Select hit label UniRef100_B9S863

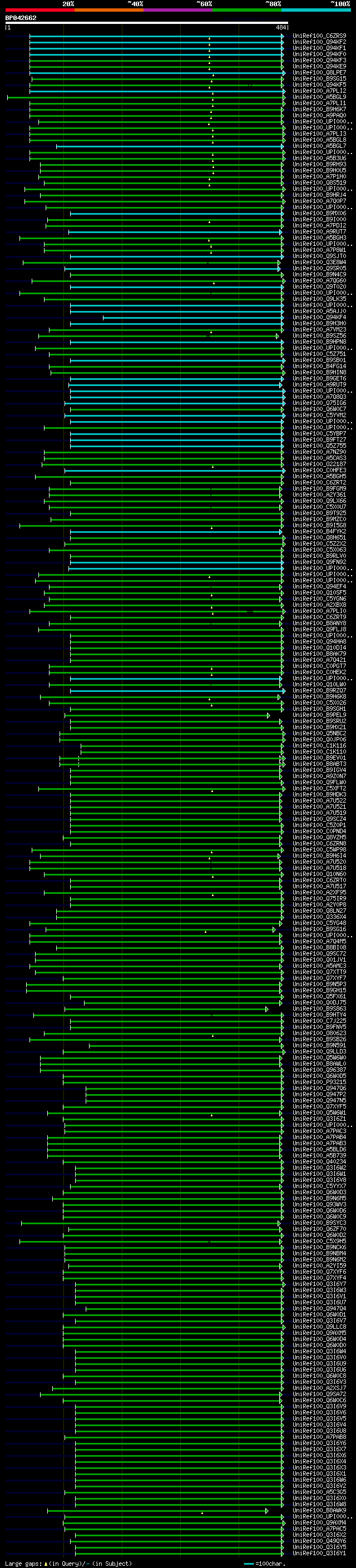[x=319, y=1008]
